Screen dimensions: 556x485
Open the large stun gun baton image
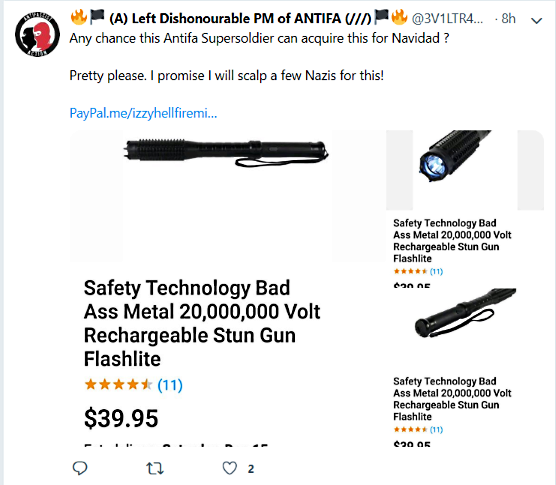click(227, 153)
